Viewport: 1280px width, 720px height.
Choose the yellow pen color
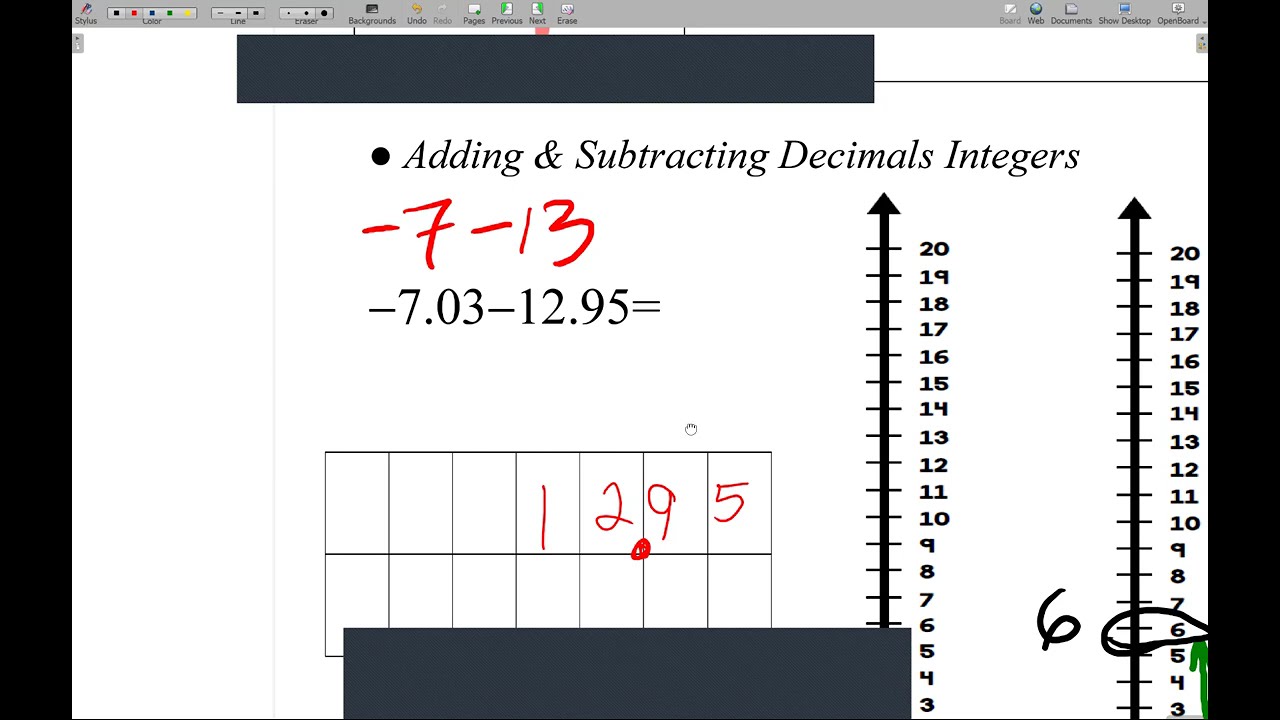click(188, 13)
